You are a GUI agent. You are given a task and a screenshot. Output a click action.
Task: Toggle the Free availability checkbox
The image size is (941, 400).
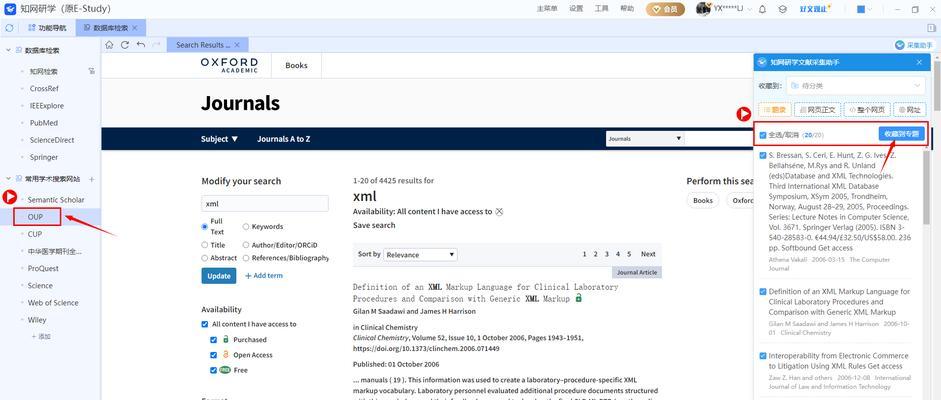214,370
